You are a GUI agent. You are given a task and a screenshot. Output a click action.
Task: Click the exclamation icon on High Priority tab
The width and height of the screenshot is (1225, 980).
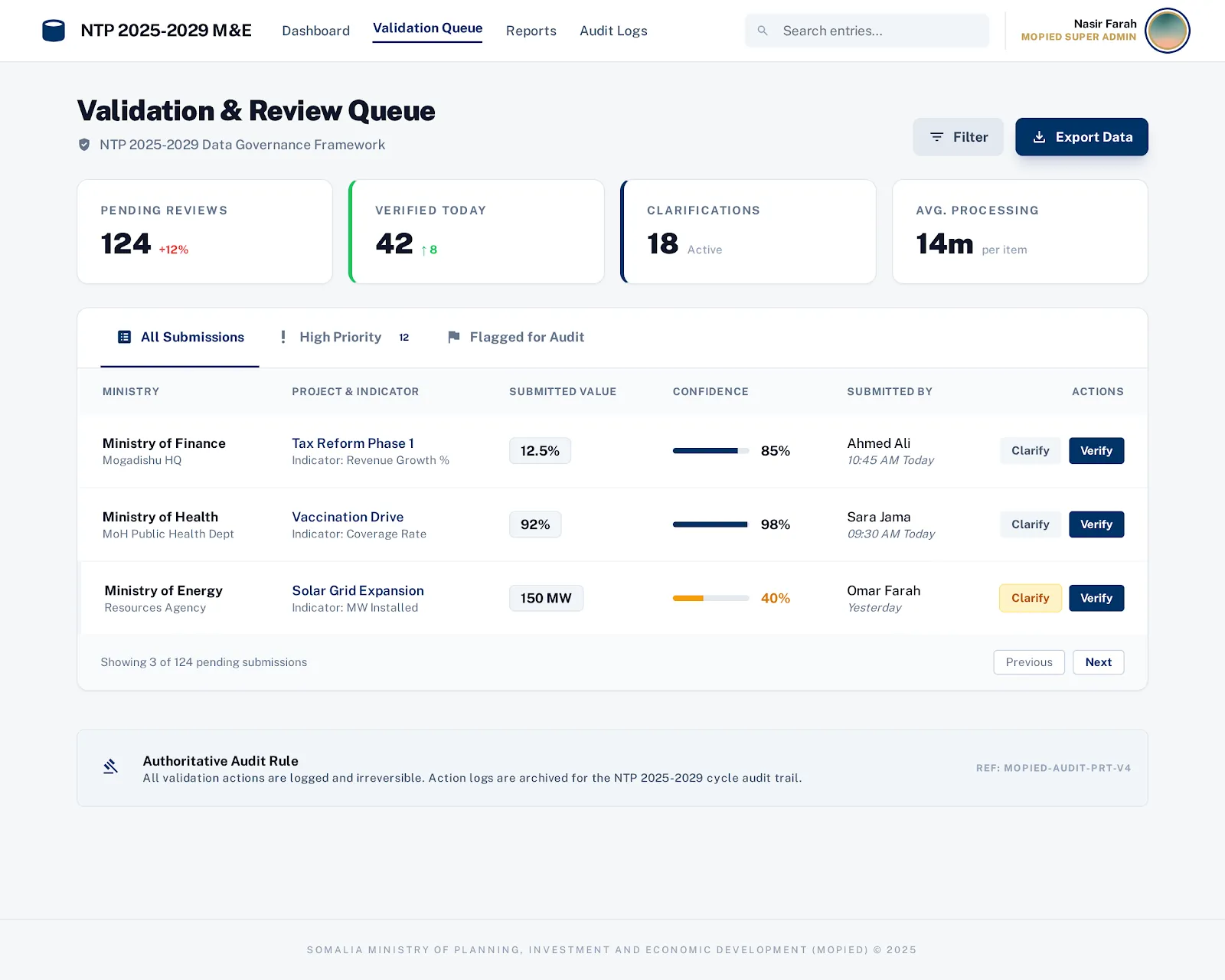click(283, 337)
